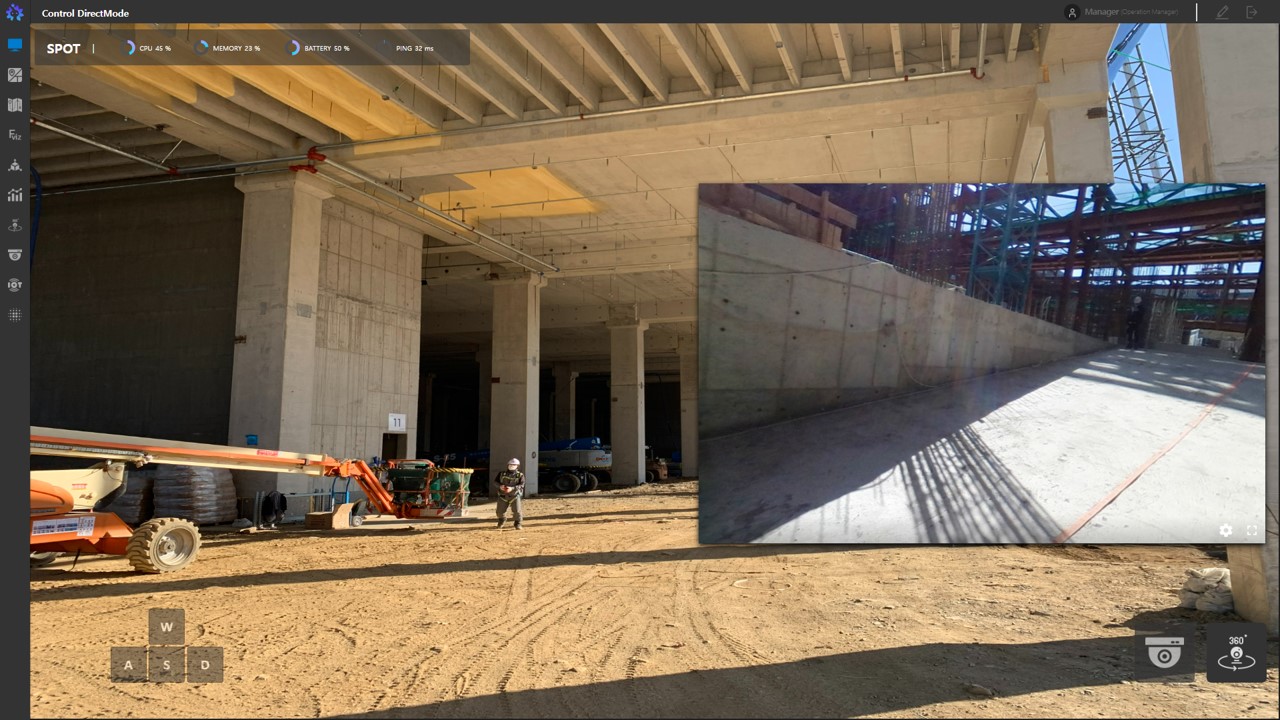
Task: Click the W forward key button
Action: tap(167, 627)
